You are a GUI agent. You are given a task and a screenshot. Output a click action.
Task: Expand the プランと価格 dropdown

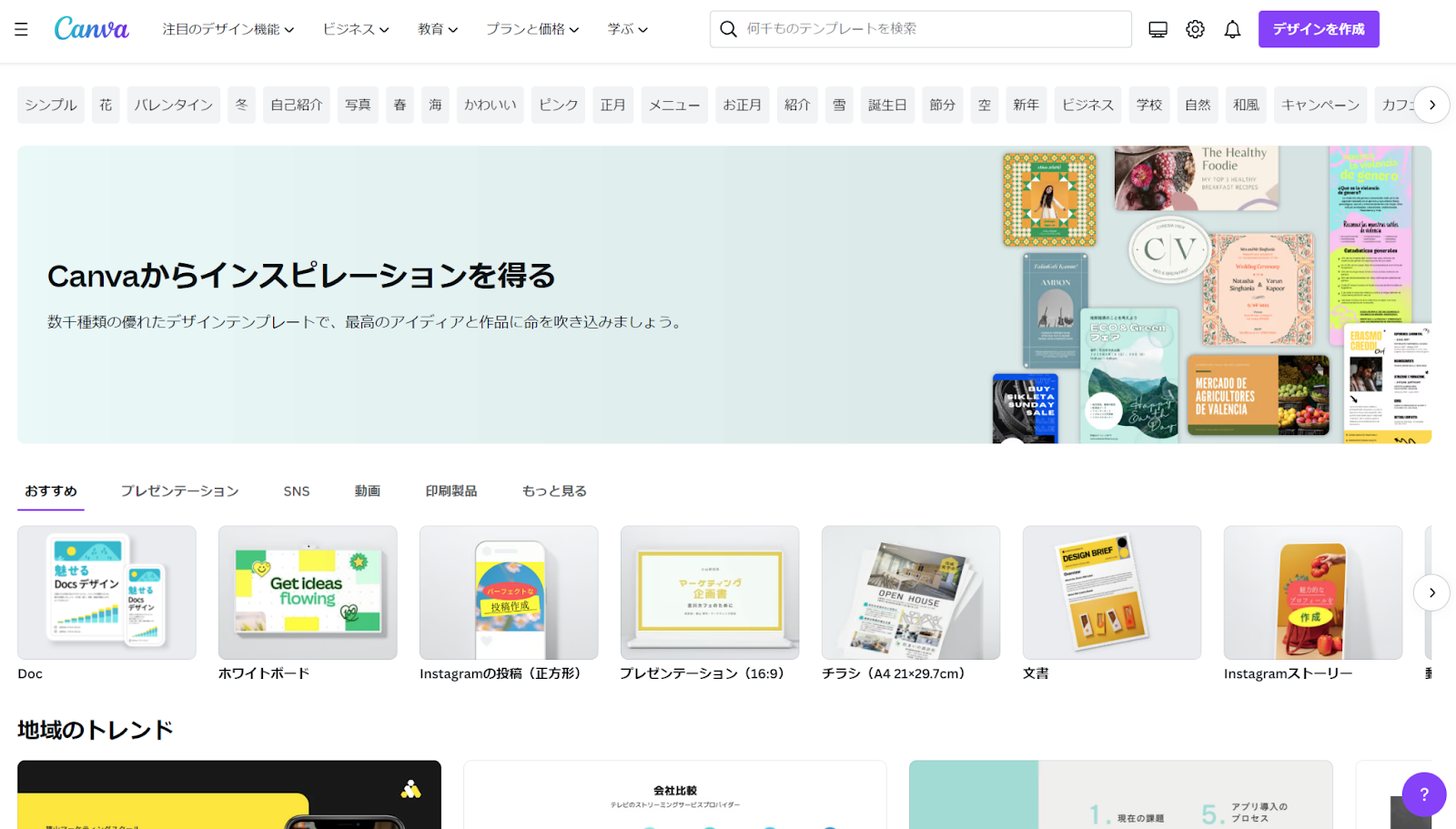click(x=531, y=29)
